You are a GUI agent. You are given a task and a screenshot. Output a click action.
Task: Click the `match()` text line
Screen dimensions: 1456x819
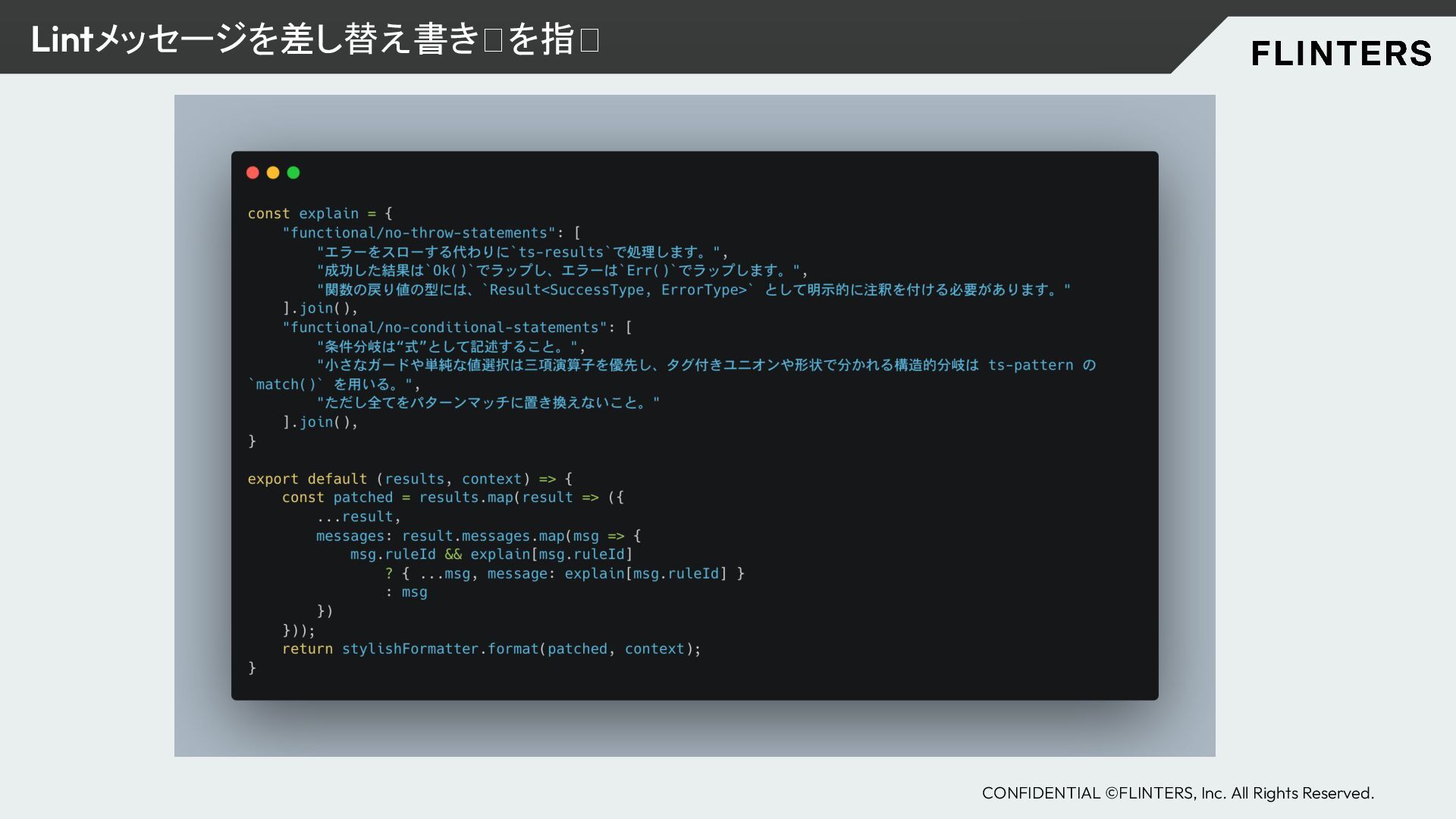pyautogui.click(x=286, y=384)
